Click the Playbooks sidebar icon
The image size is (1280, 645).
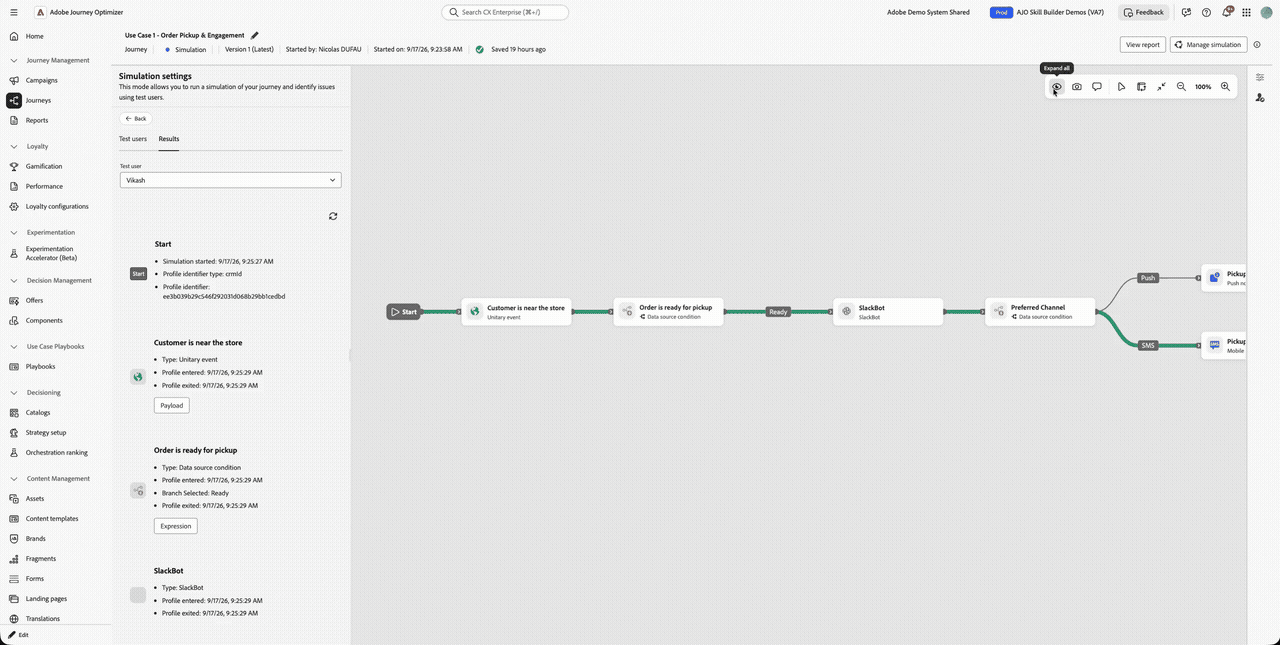[x=14, y=366]
